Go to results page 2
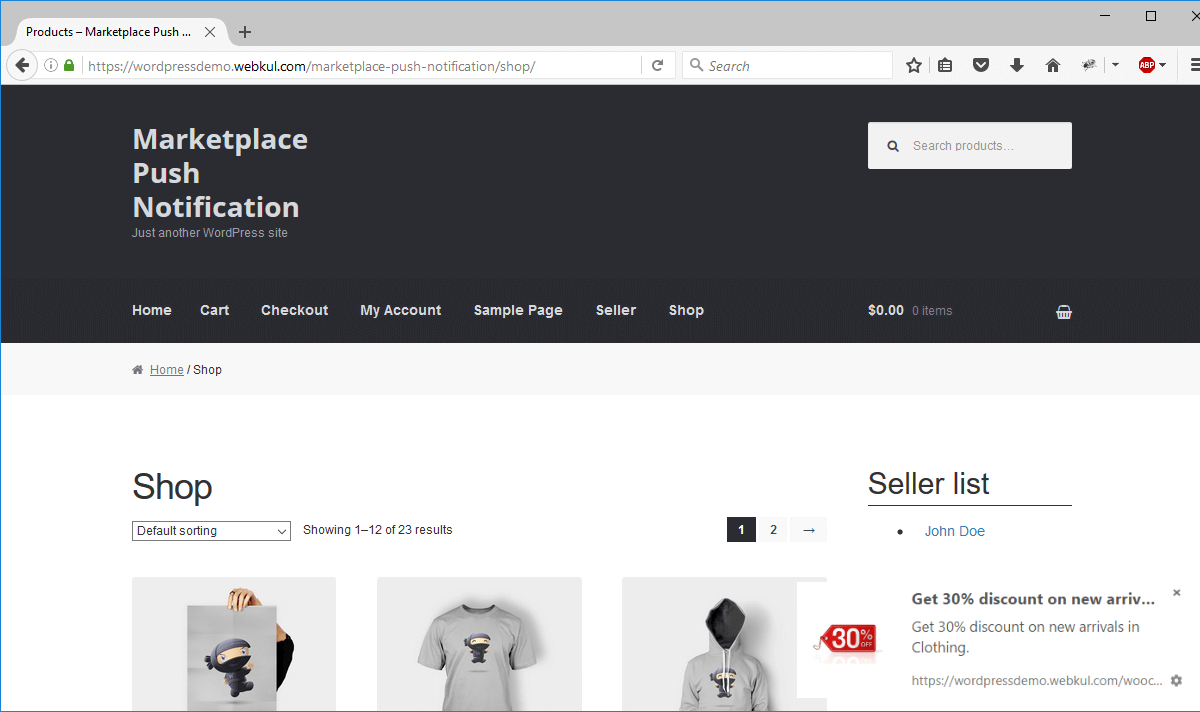 point(772,529)
